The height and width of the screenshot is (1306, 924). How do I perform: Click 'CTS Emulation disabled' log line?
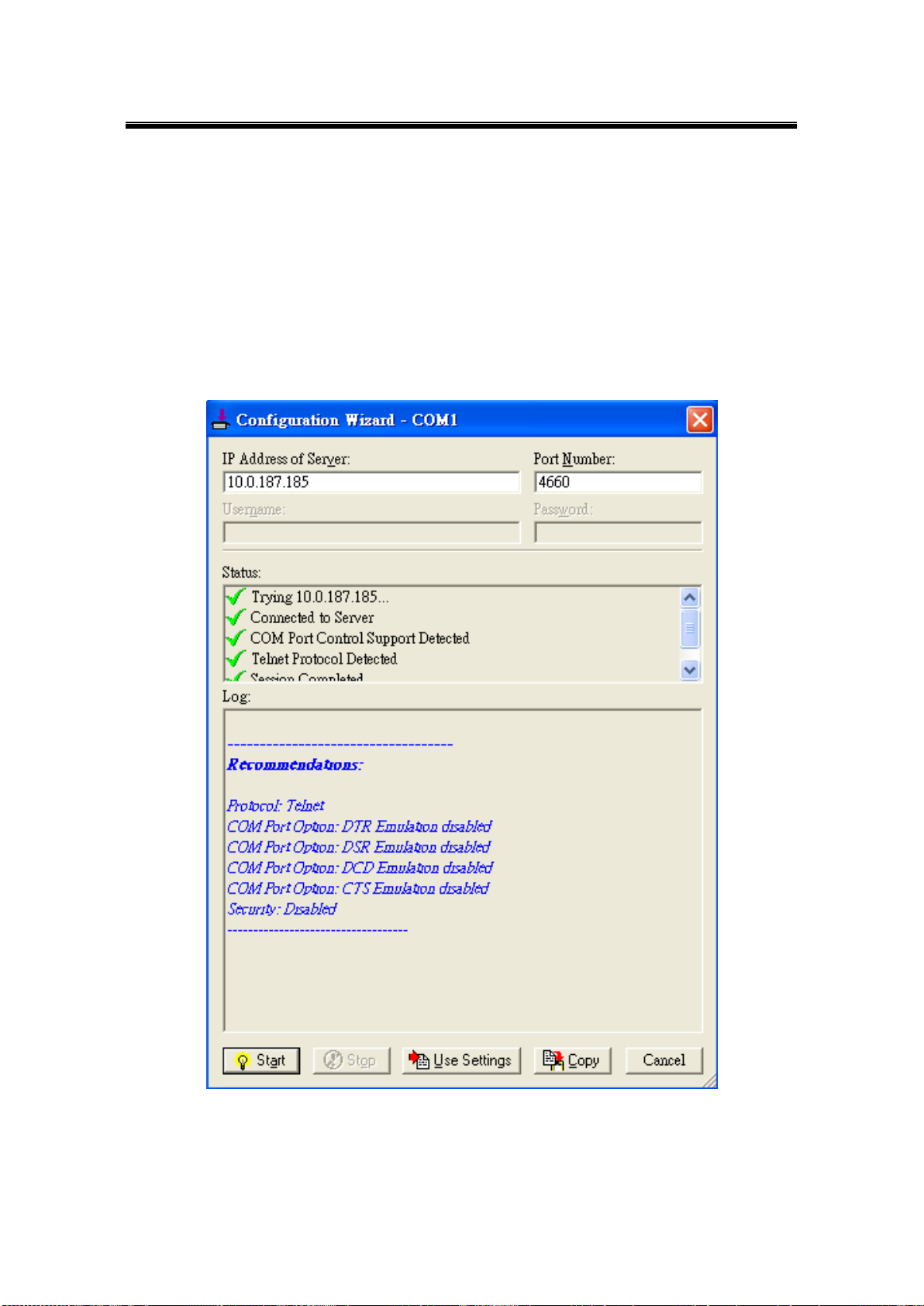click(x=358, y=888)
